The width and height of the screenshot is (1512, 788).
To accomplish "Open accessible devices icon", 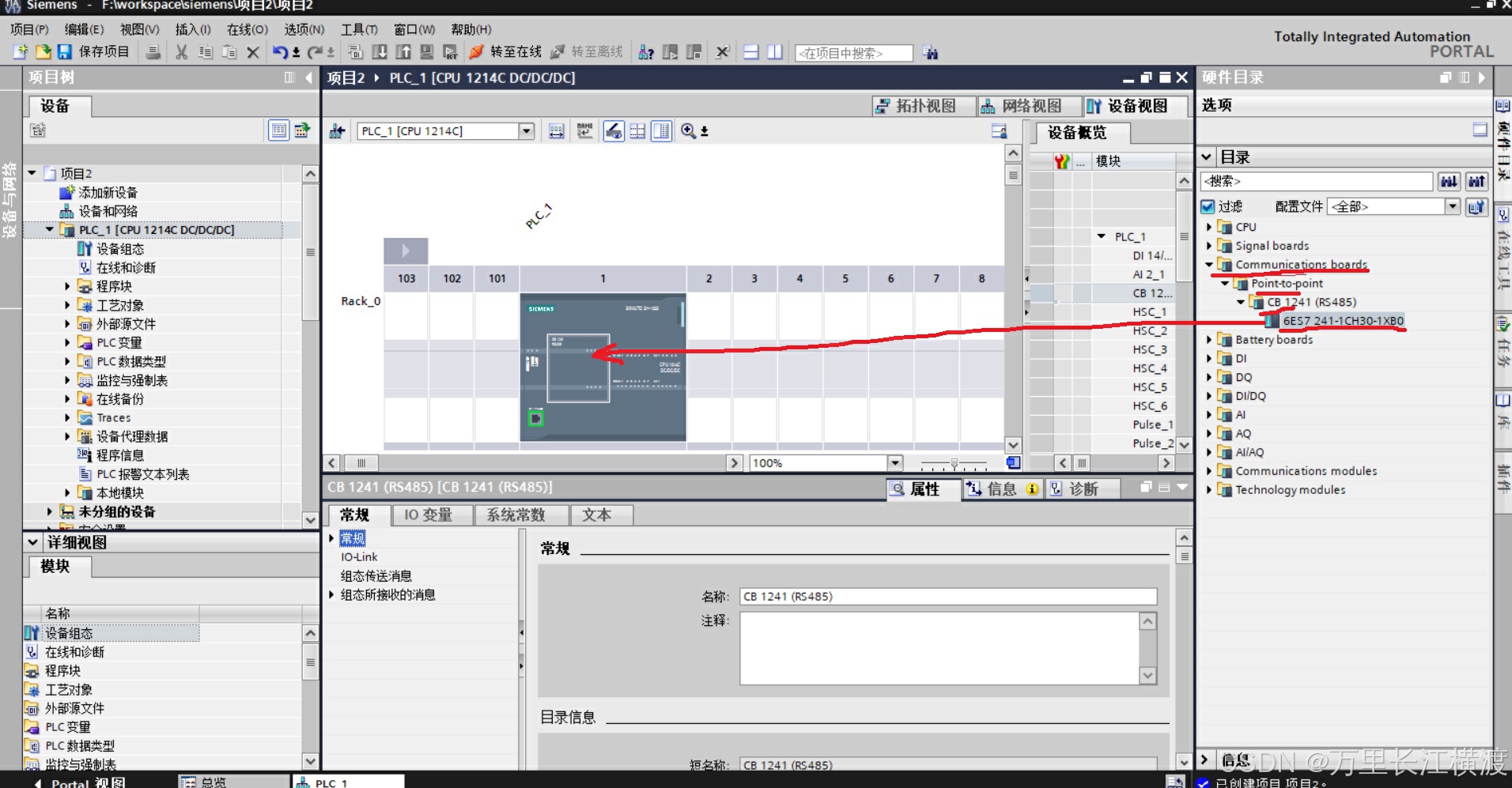I will coord(646,52).
